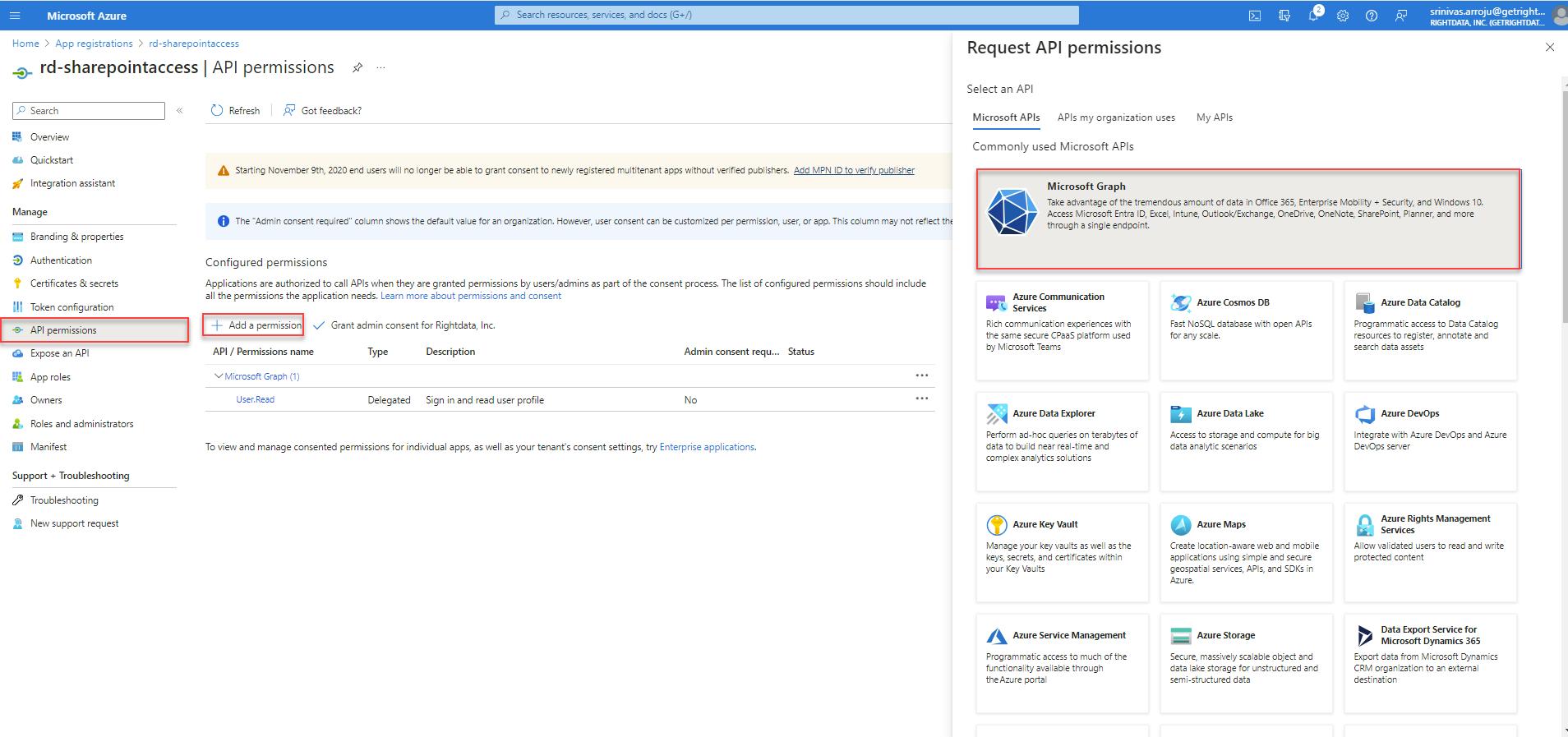
Task: Switch to the My APIs tab
Action: [1215, 117]
